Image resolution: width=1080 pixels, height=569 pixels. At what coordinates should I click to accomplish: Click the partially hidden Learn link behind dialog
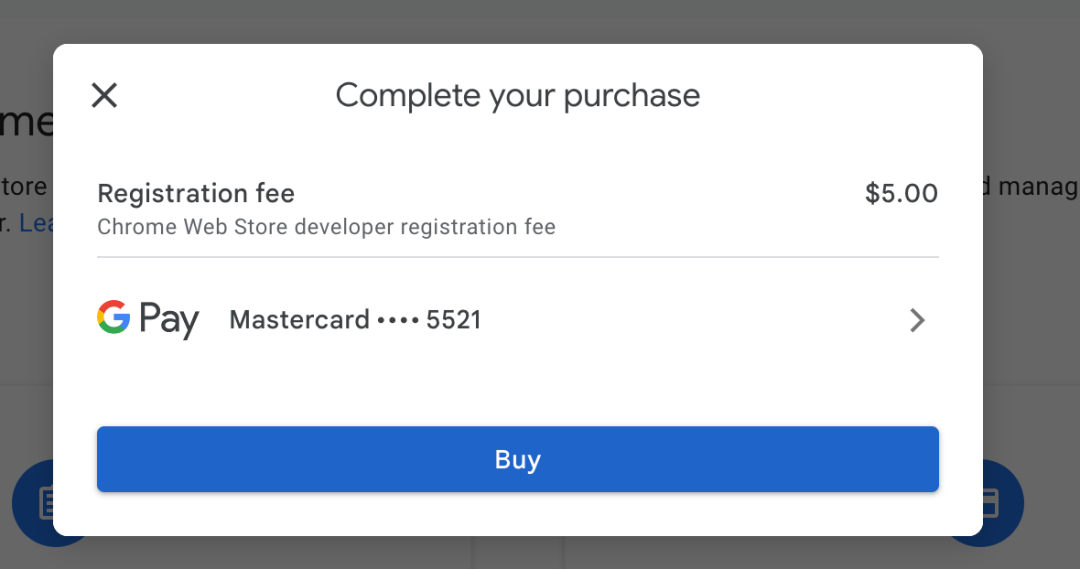coord(36,223)
